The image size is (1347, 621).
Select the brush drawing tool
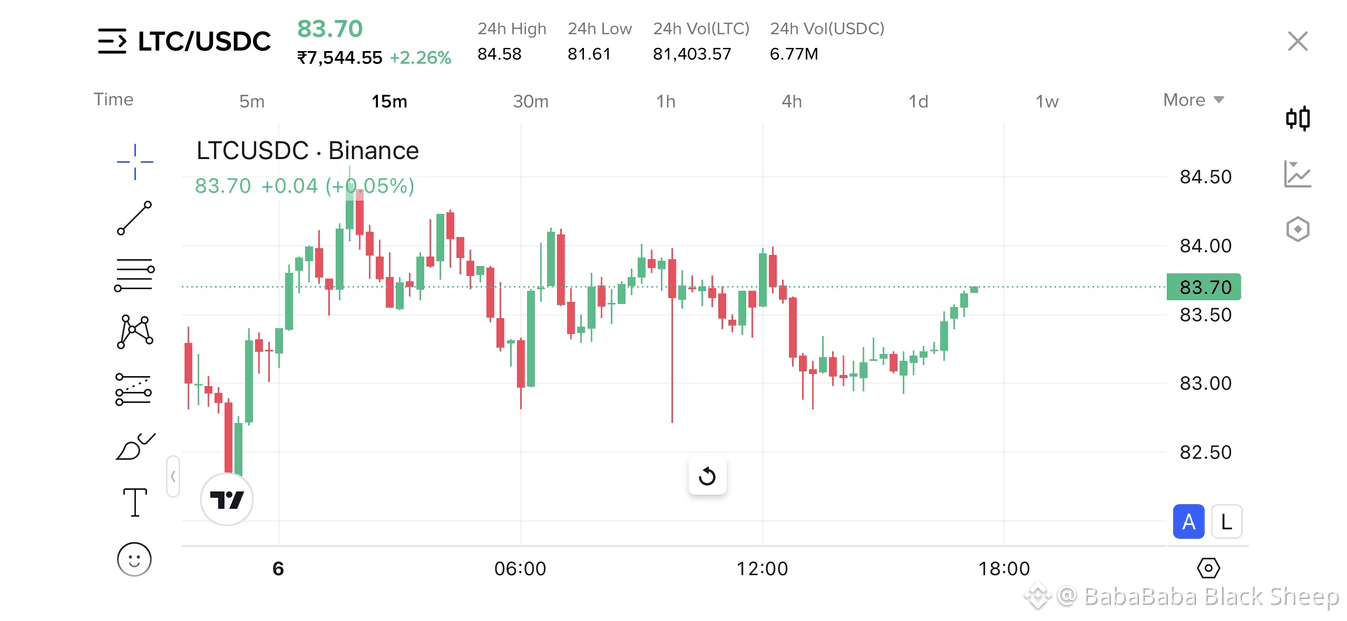tap(135, 446)
